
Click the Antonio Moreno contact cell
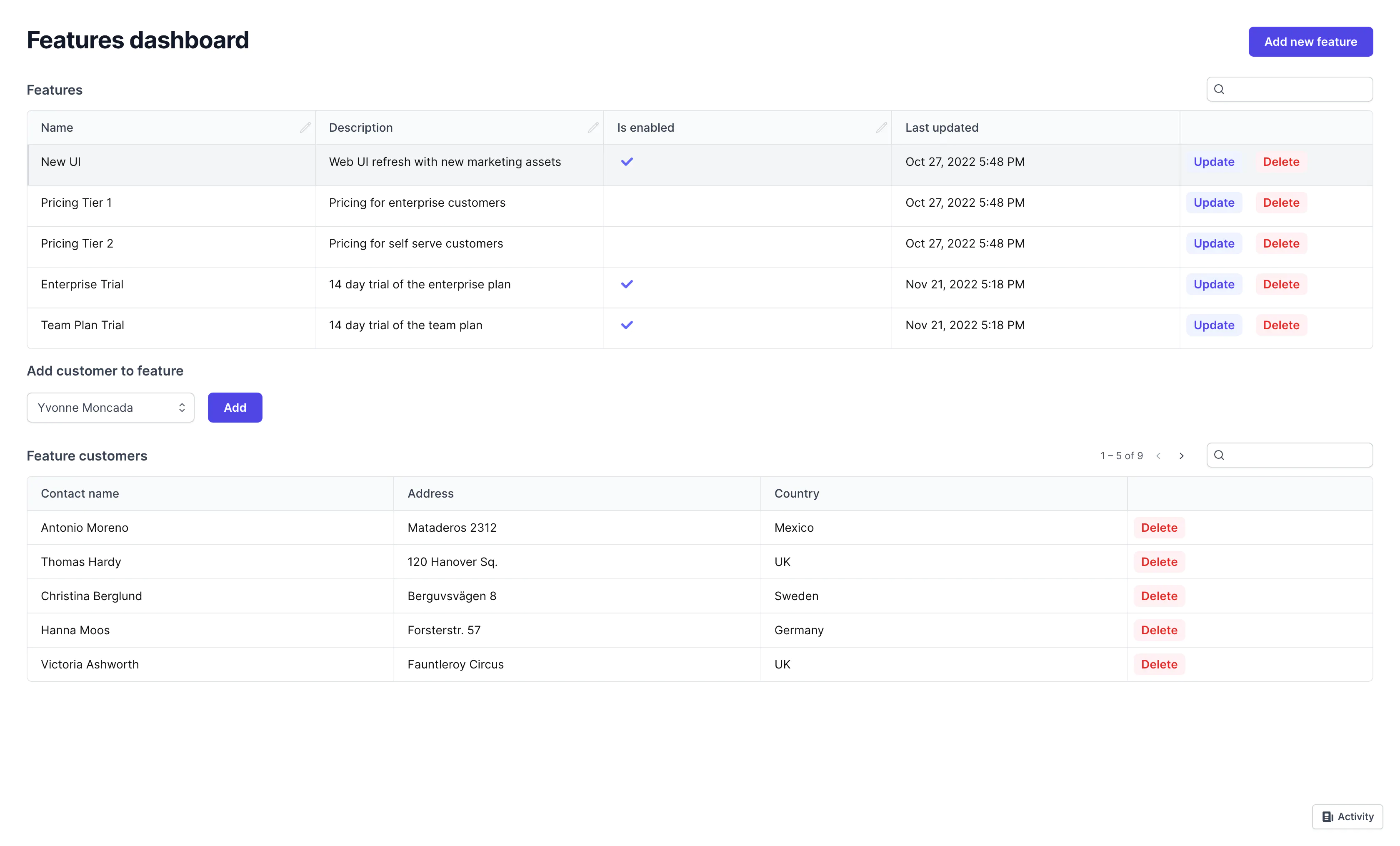point(210,528)
